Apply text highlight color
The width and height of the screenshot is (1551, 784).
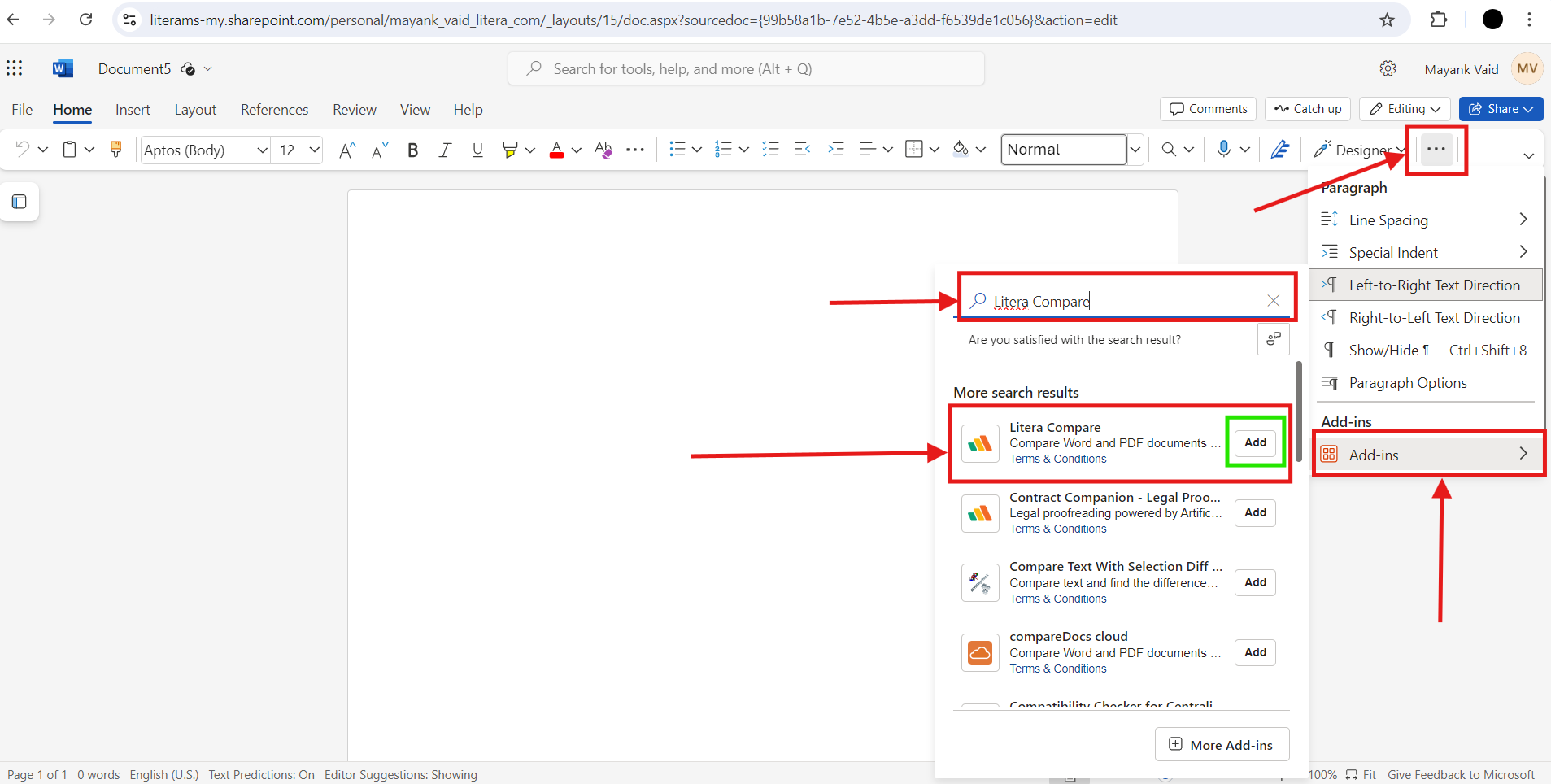[x=511, y=150]
